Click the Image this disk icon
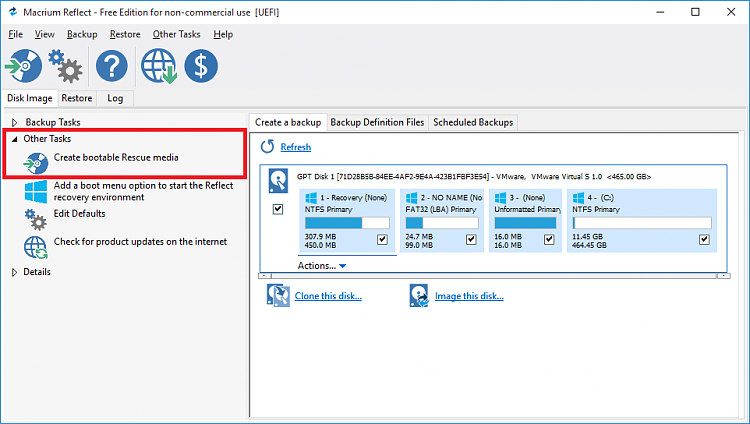The width and height of the screenshot is (750, 424). coord(419,295)
